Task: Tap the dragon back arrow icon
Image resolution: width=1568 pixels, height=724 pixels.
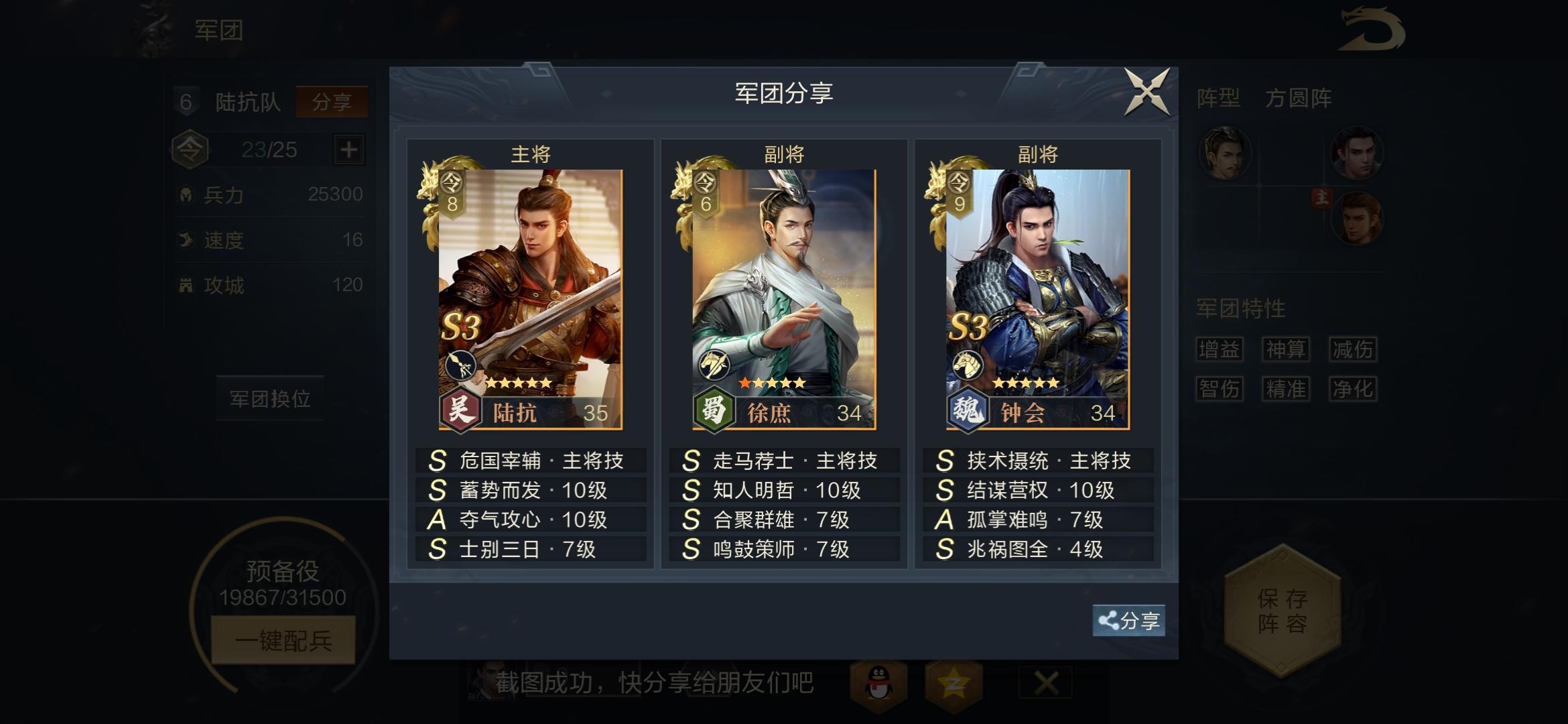Action: (1372, 29)
